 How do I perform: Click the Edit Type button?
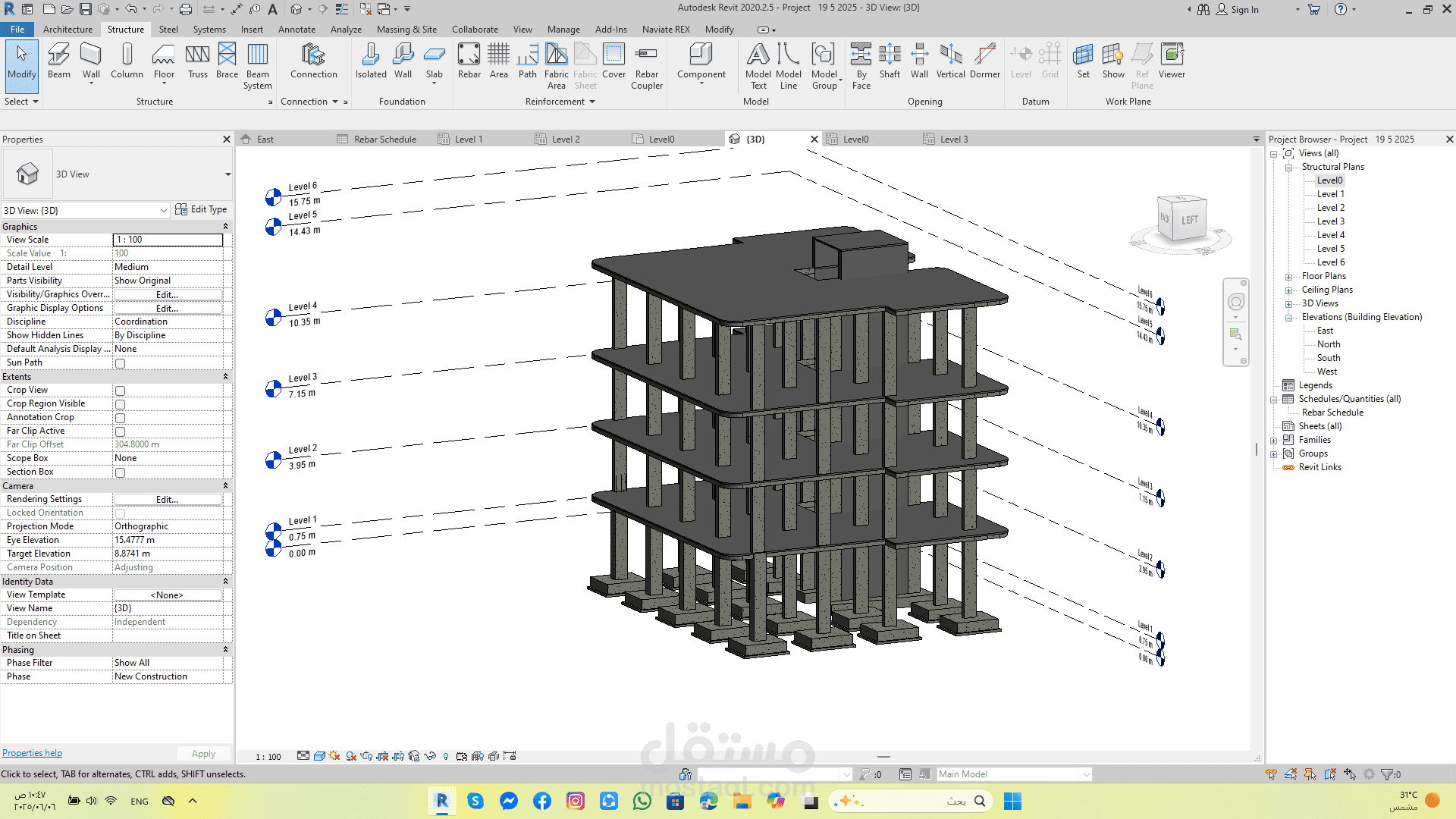click(201, 209)
